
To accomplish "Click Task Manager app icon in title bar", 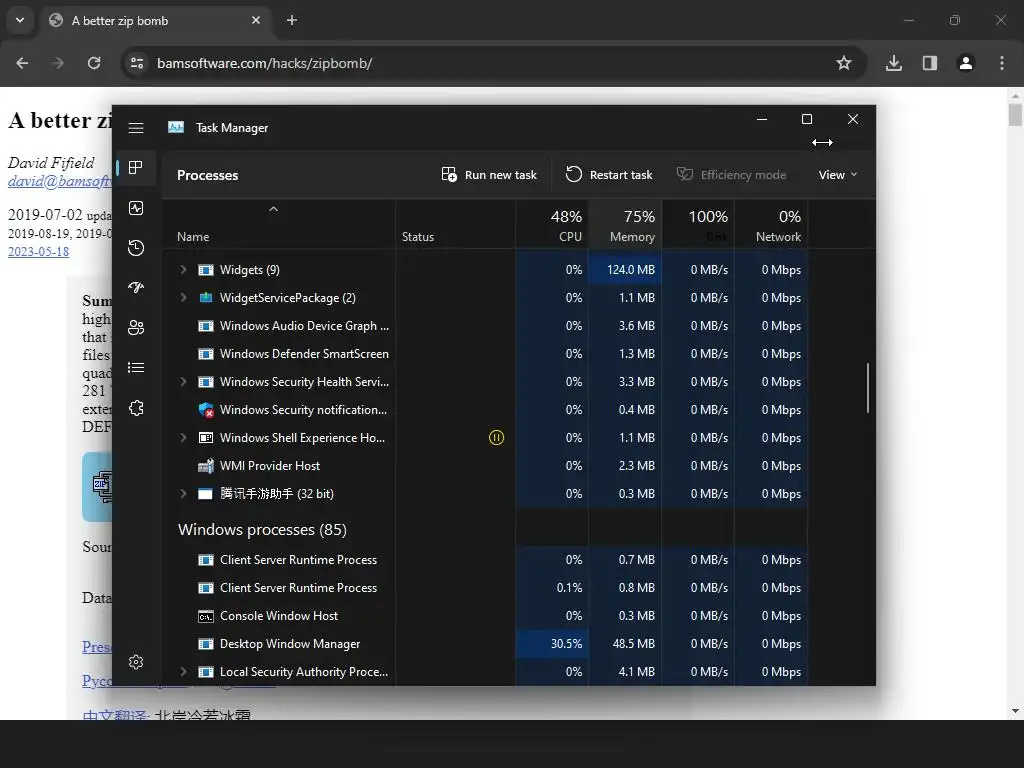I will 176,127.
